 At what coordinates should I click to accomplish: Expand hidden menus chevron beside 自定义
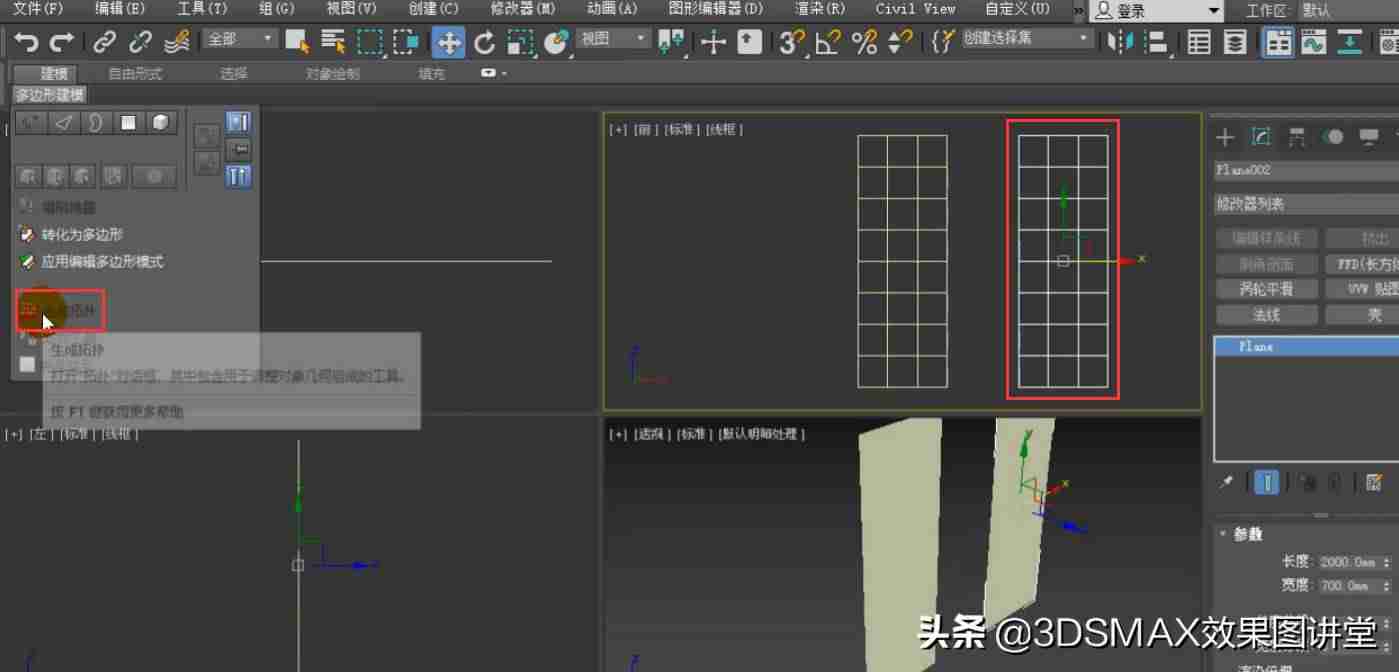pyautogui.click(x=1079, y=10)
